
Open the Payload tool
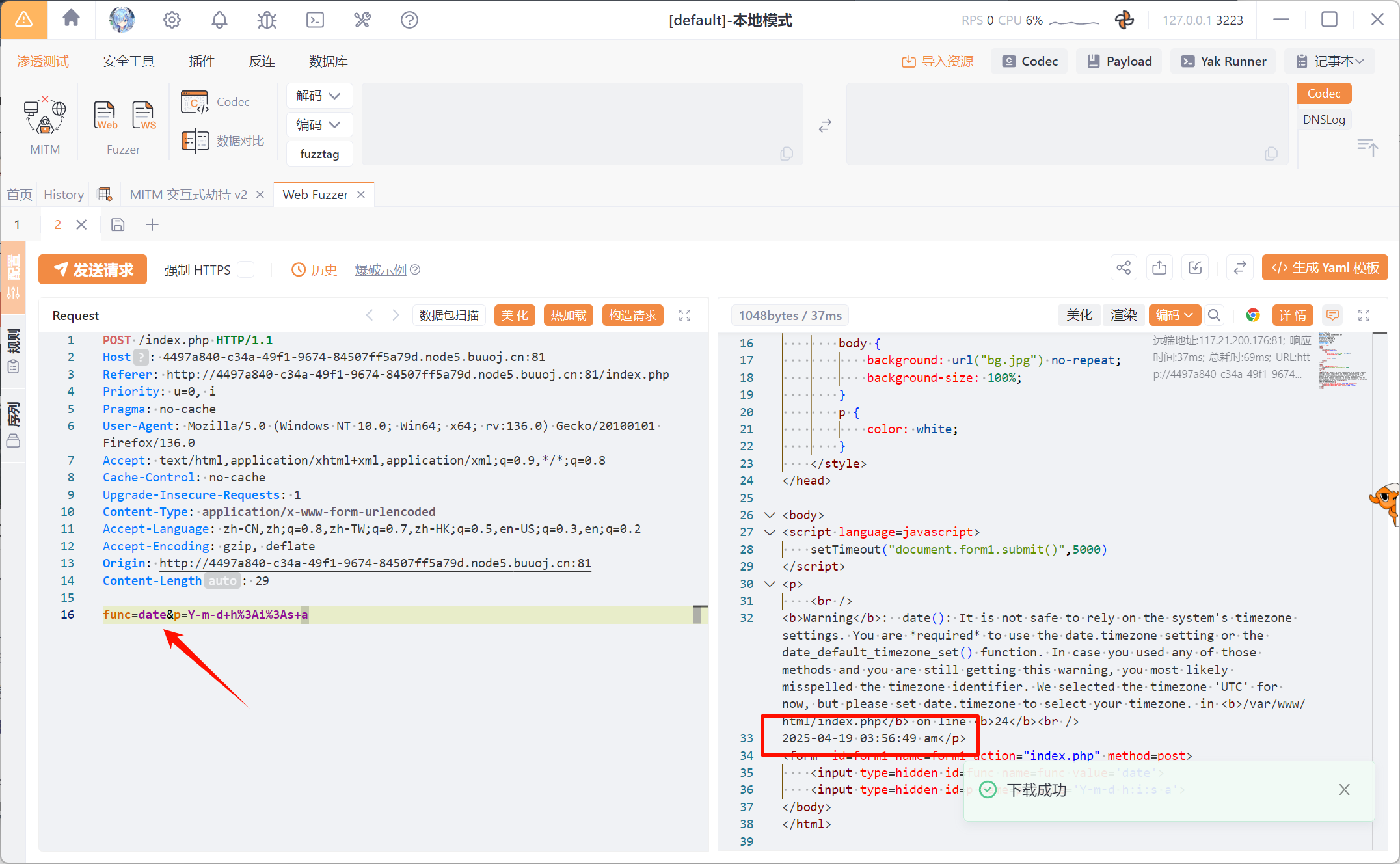[1120, 61]
